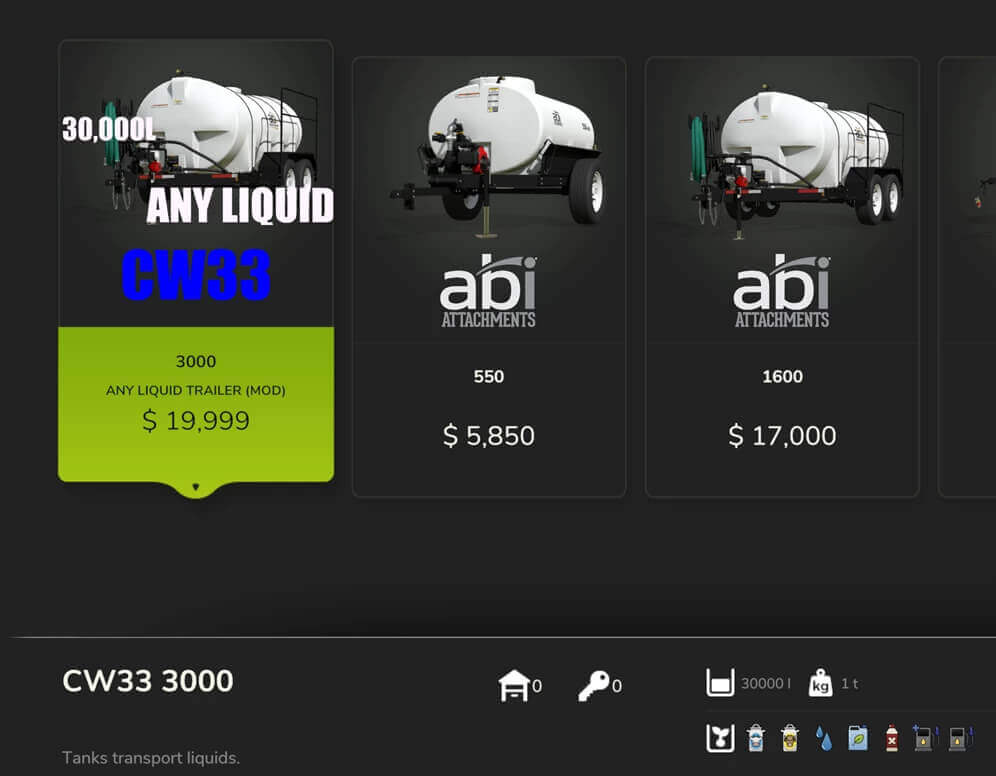Screen dimensions: 996x776
Task: Click the ABI Attachments logo above 1600
Action: click(782, 291)
